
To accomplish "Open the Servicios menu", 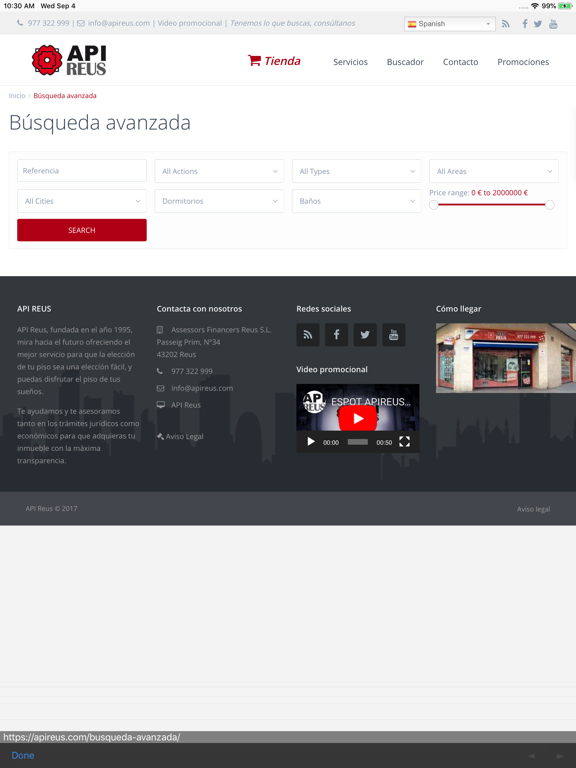I will click(350, 62).
